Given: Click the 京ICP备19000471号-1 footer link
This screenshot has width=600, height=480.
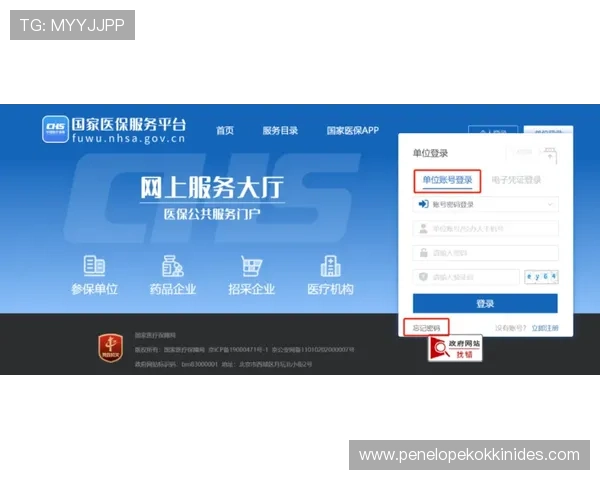Looking at the screenshot, I should coord(238,349).
